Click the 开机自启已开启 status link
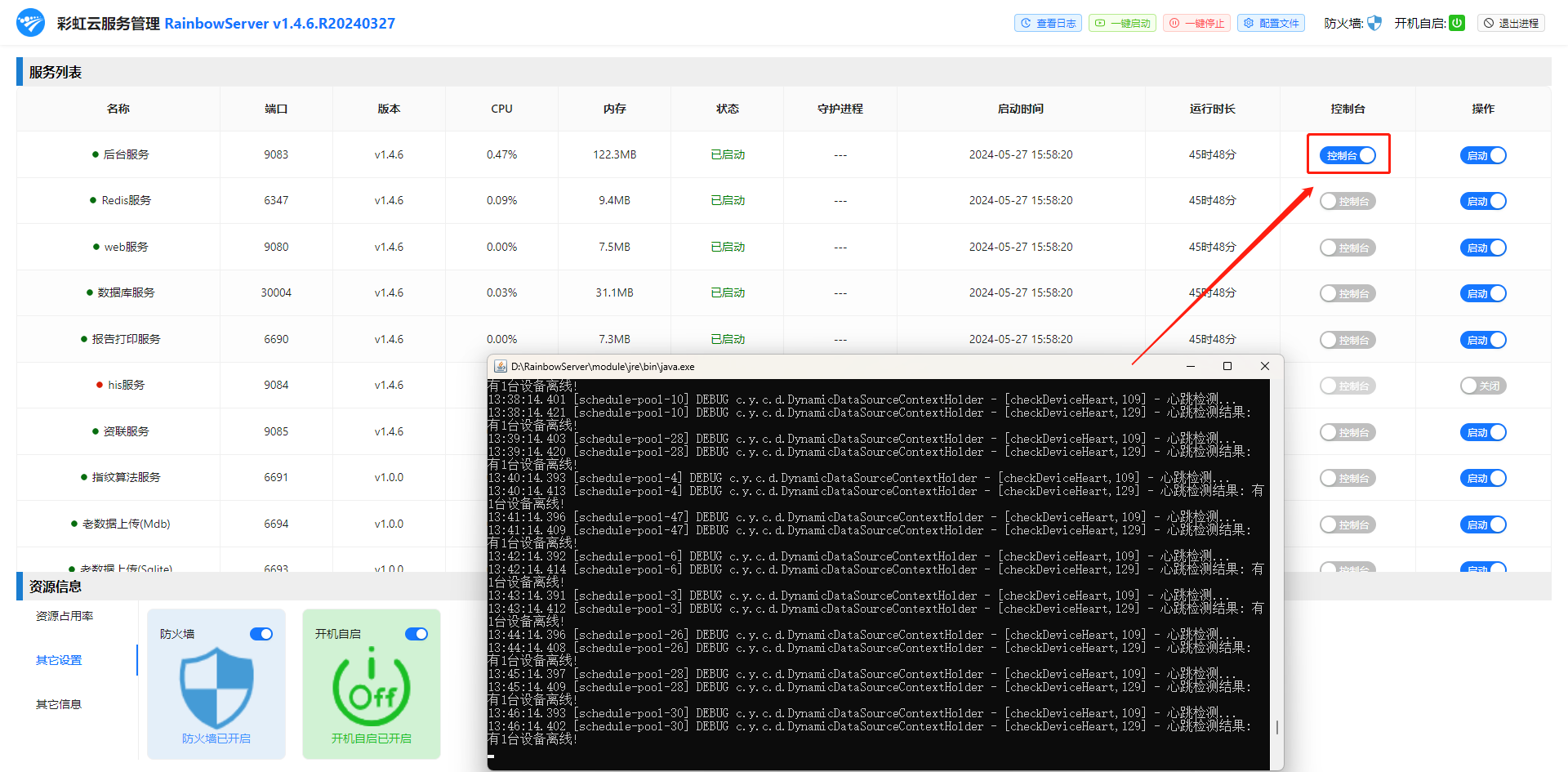The image size is (1568, 772). coord(372,739)
